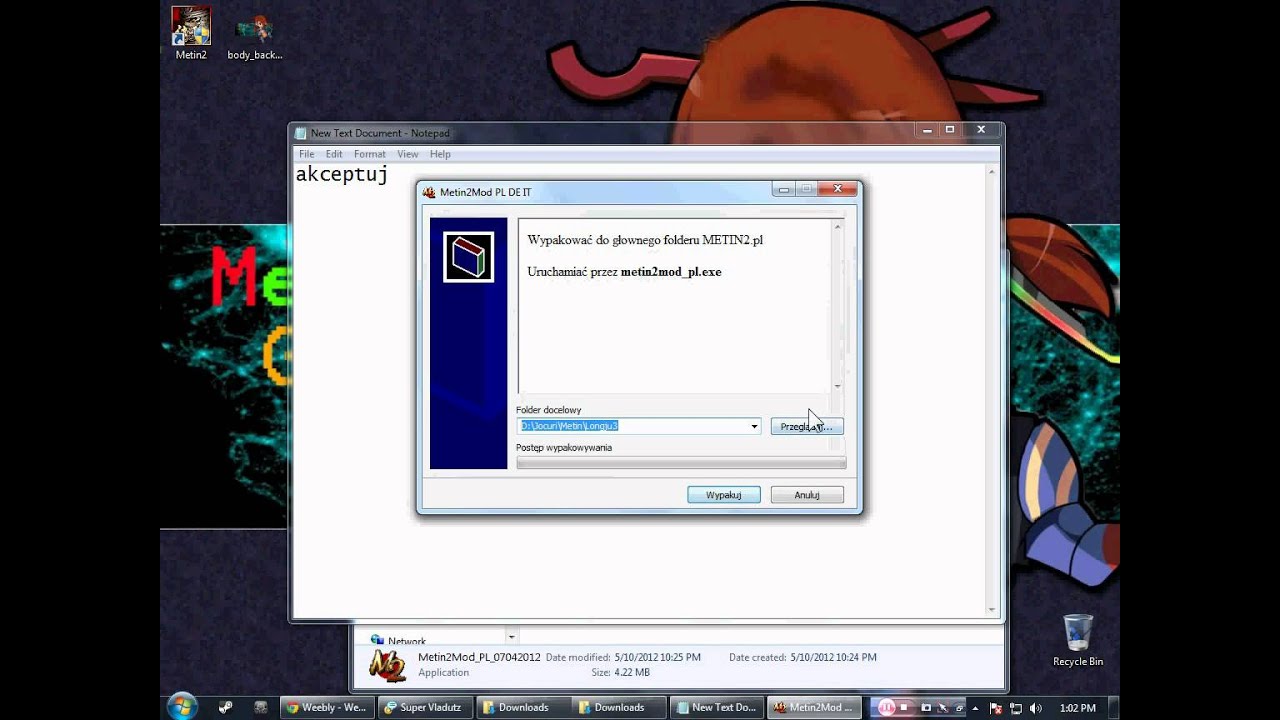Click the Metin2Mod dialog title bar icon
This screenshot has width=1280, height=720.
coord(429,192)
